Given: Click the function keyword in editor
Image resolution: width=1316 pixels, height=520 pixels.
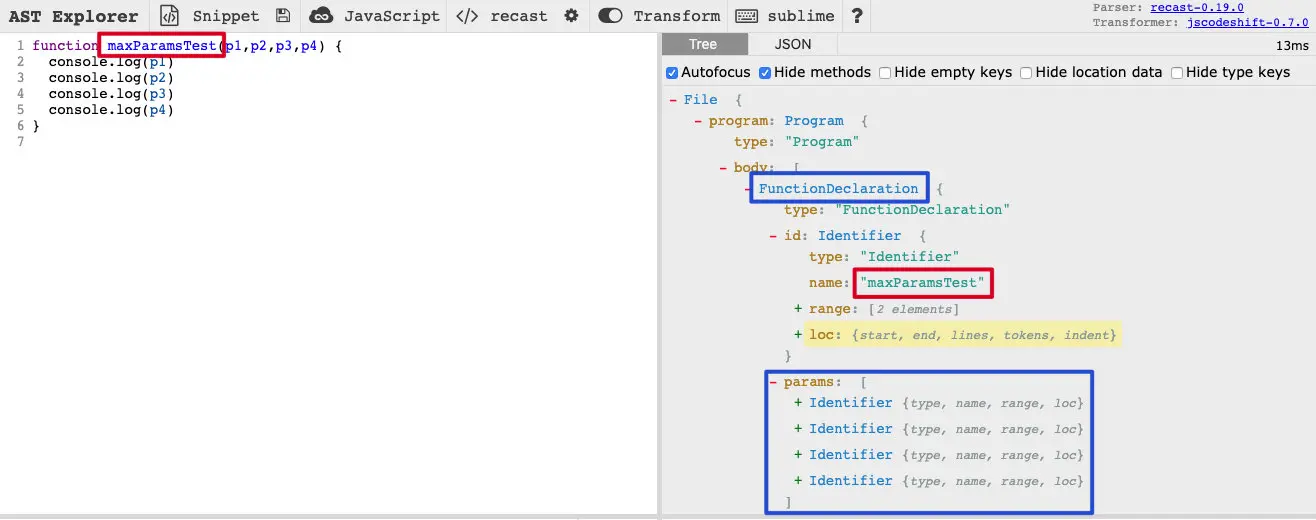Looking at the screenshot, I should (x=65, y=46).
